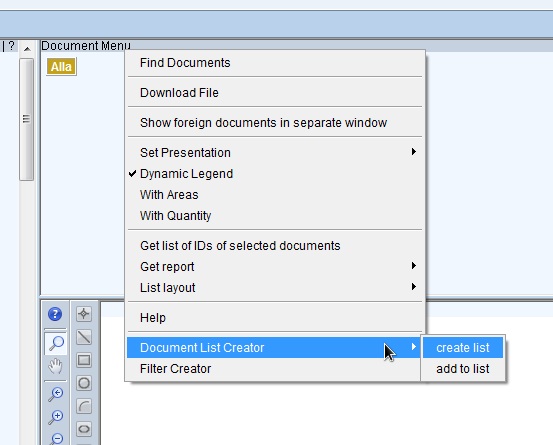Click the zoom in plus magnifier
This screenshot has height=445, width=553.
[x=56, y=417]
